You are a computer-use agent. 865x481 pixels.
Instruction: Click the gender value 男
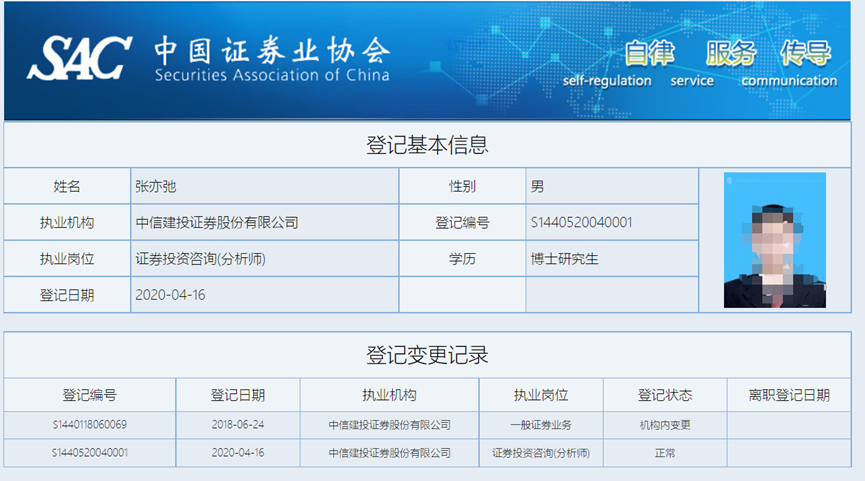click(537, 186)
